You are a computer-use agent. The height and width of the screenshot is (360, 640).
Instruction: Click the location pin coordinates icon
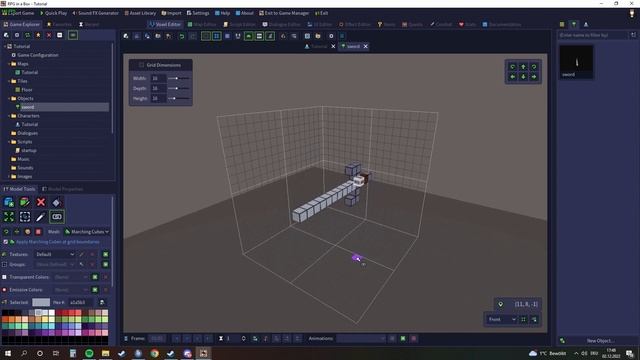click(x=501, y=304)
